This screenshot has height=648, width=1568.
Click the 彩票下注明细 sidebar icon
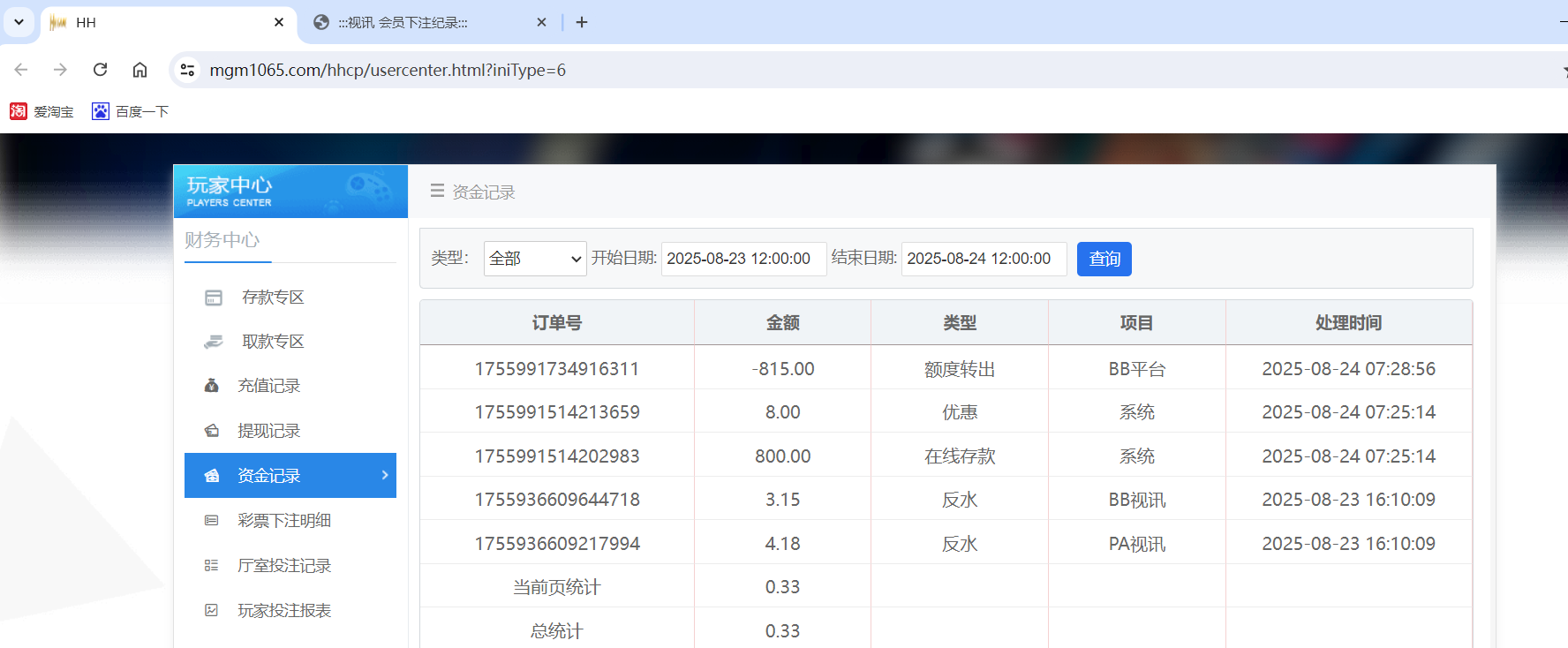(x=212, y=521)
